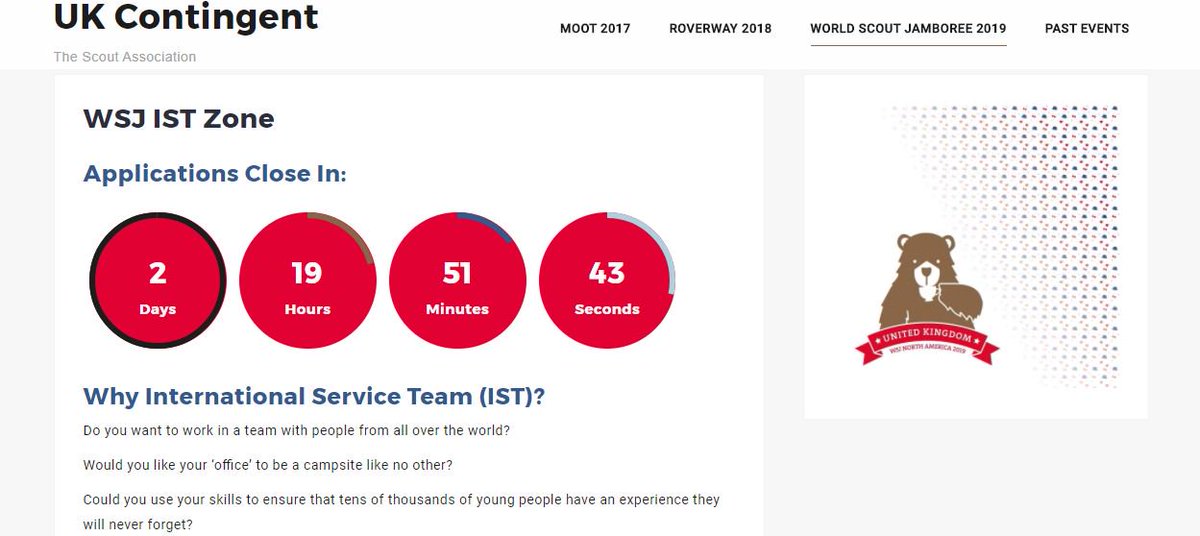Viewport: 1200px width, 536px height.
Task: Click the 43 Seconds countdown circle
Action: point(607,282)
